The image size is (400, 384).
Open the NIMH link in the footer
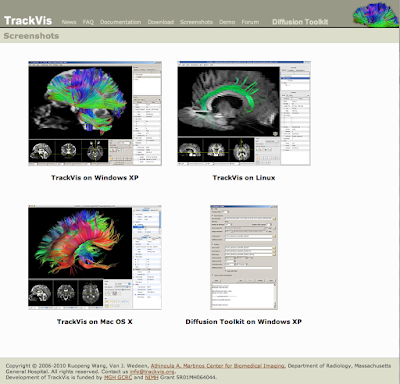click(151, 377)
